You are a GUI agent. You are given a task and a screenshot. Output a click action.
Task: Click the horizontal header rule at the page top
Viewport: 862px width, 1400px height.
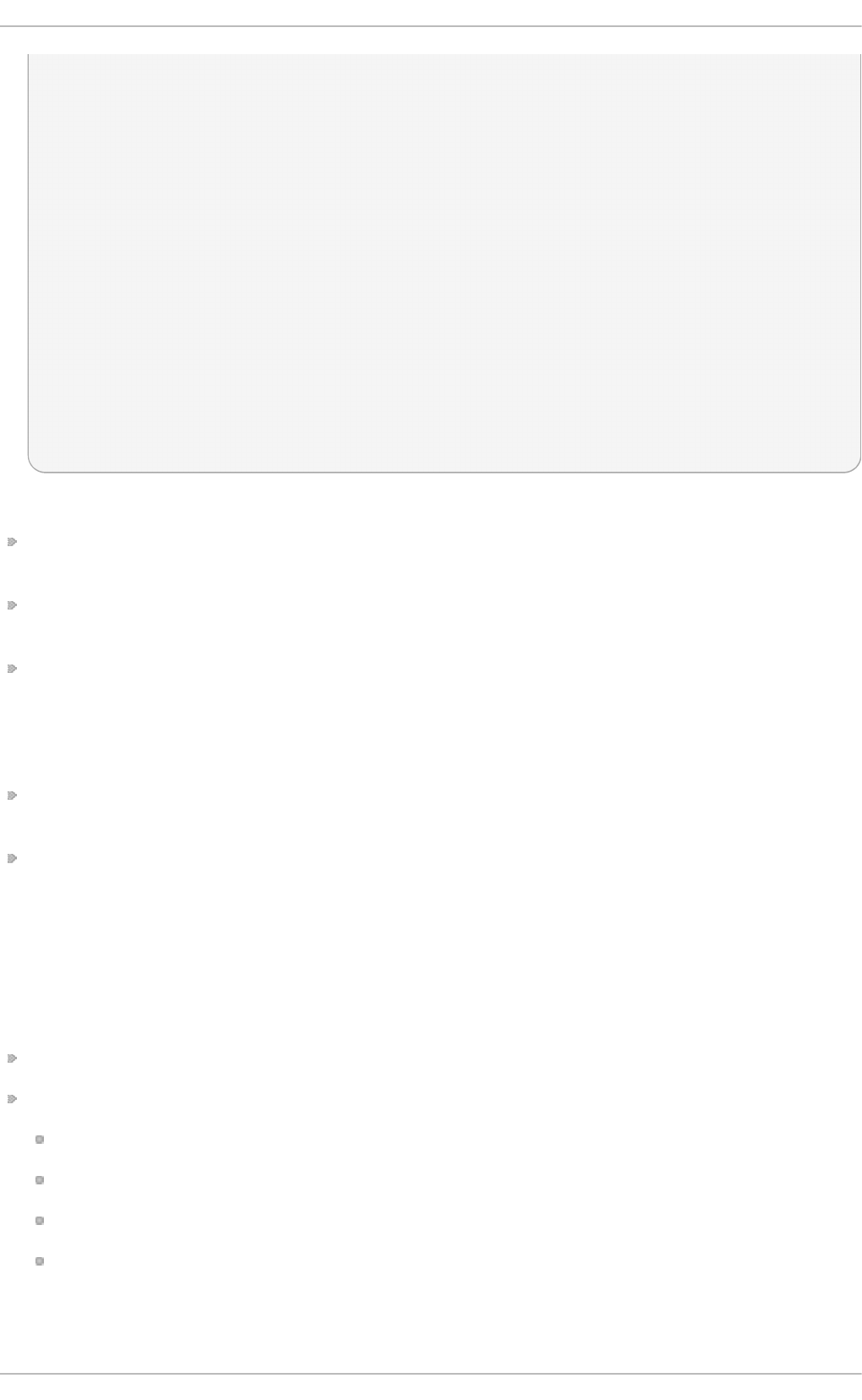(x=431, y=26)
